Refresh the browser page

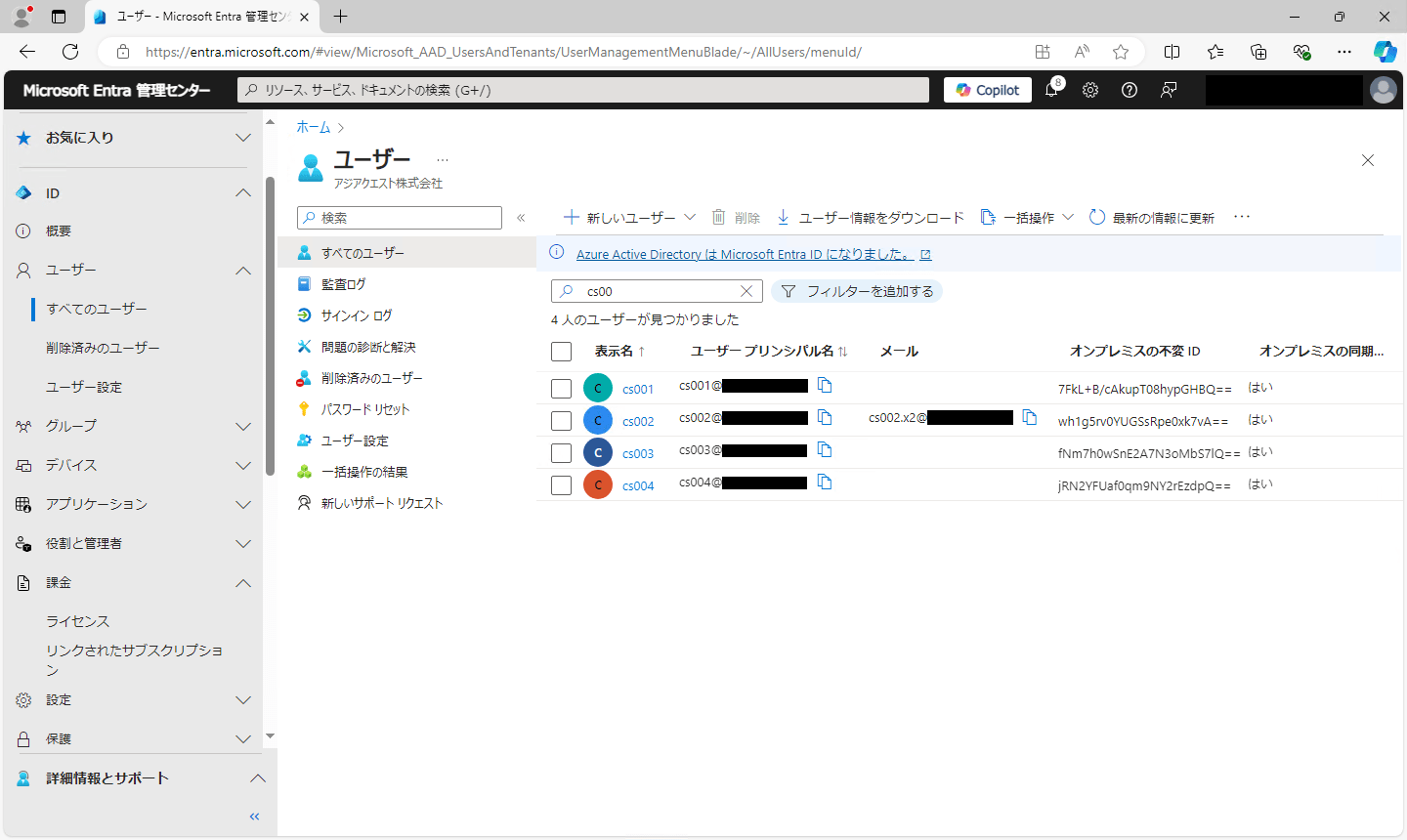pos(70,52)
